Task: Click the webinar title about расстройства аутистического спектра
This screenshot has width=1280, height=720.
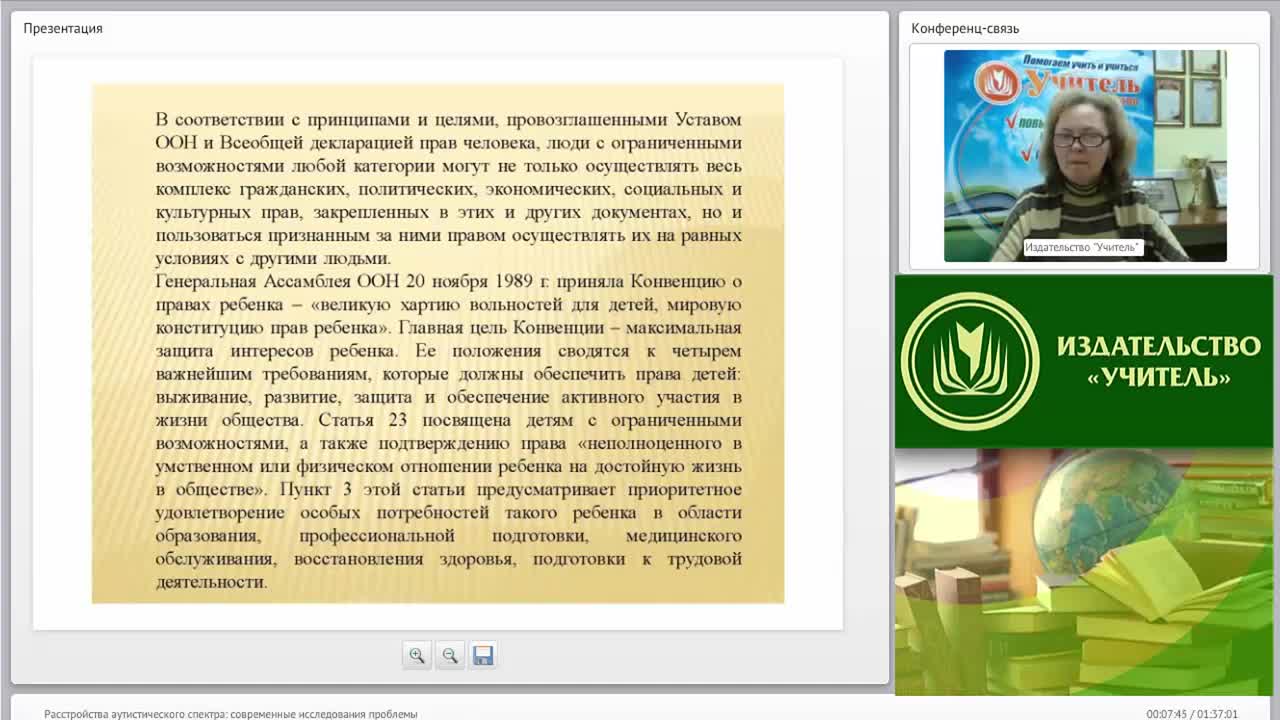Action: [231, 714]
